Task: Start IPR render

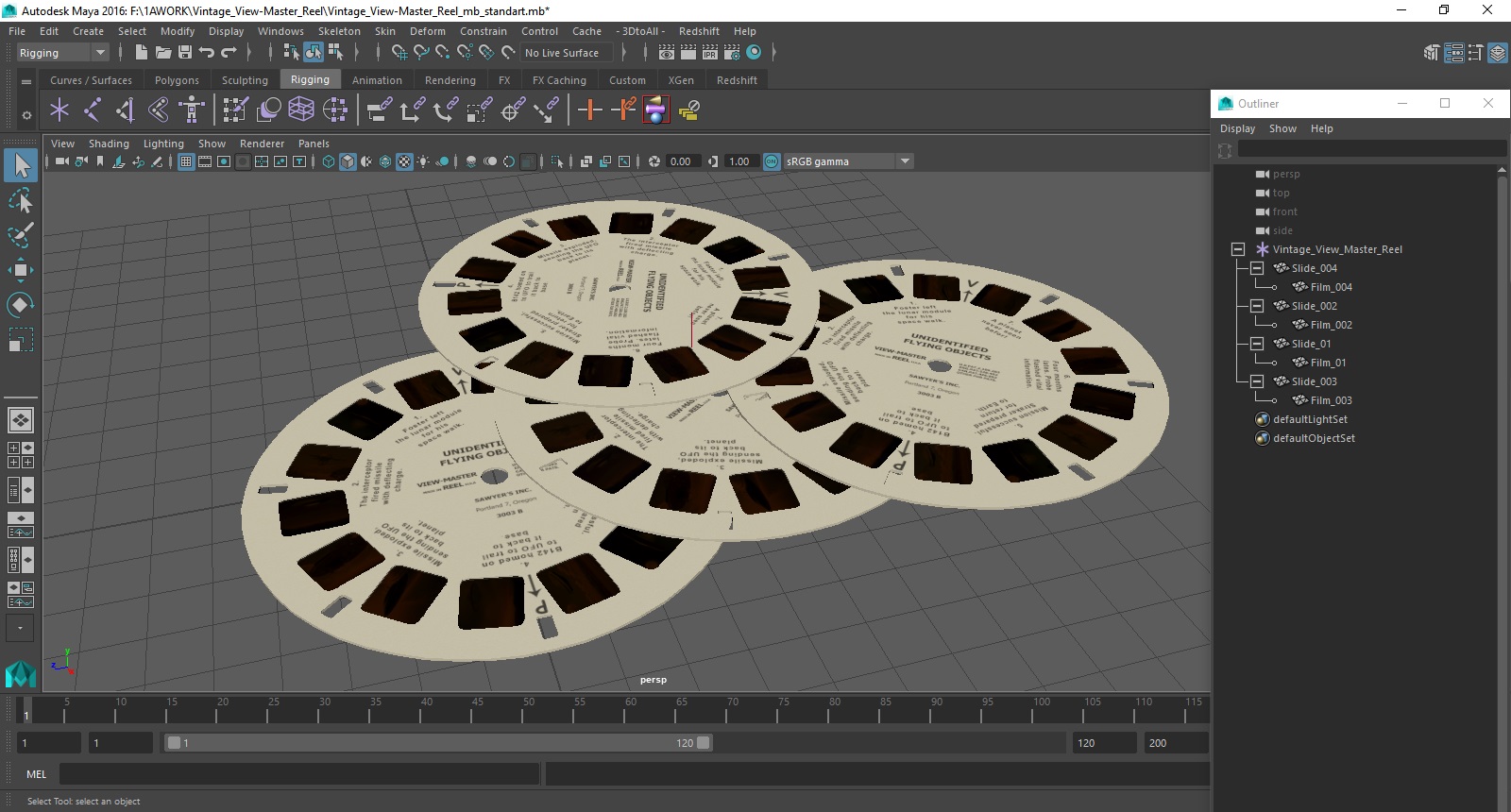Action: [710, 53]
